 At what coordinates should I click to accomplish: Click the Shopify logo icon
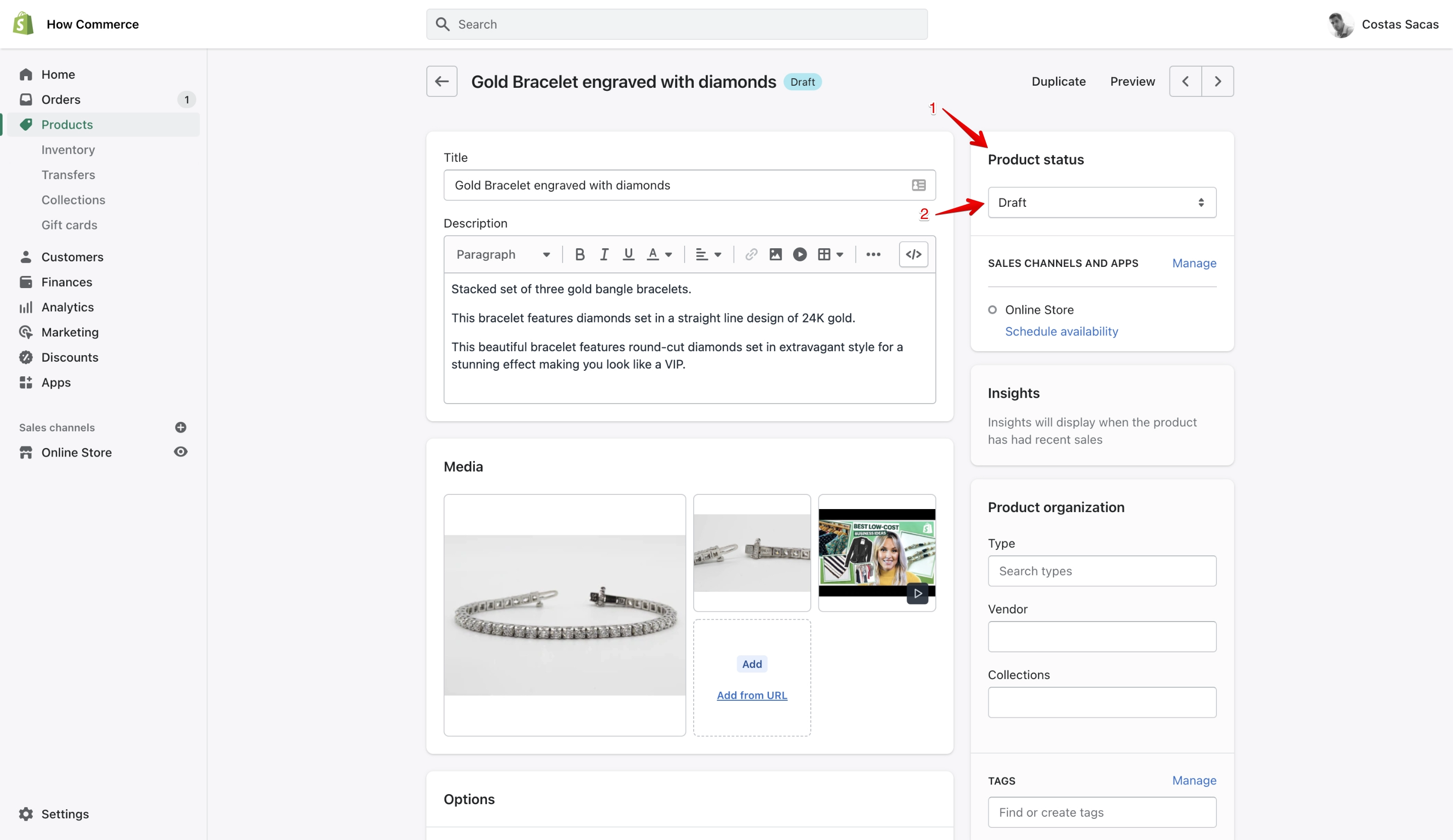pyautogui.click(x=23, y=24)
